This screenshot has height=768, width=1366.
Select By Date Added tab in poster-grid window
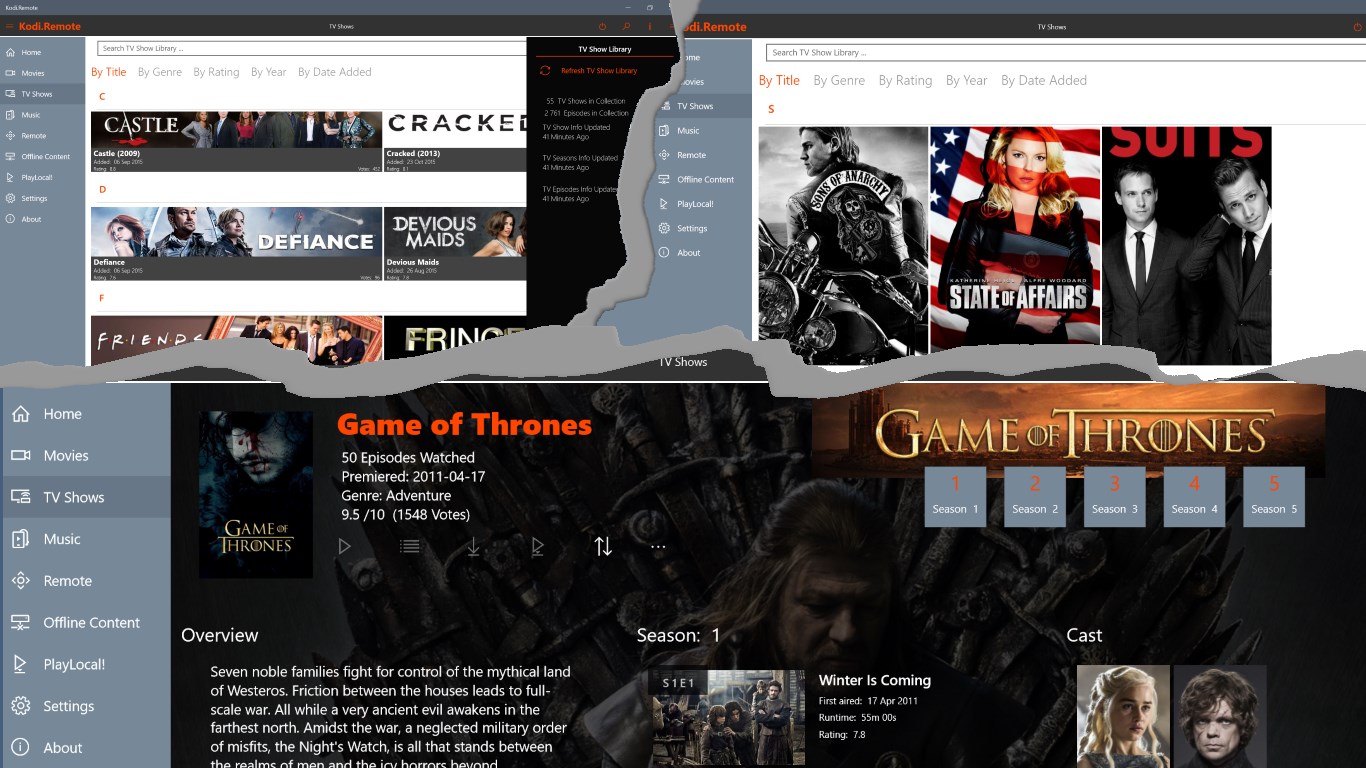click(1044, 80)
